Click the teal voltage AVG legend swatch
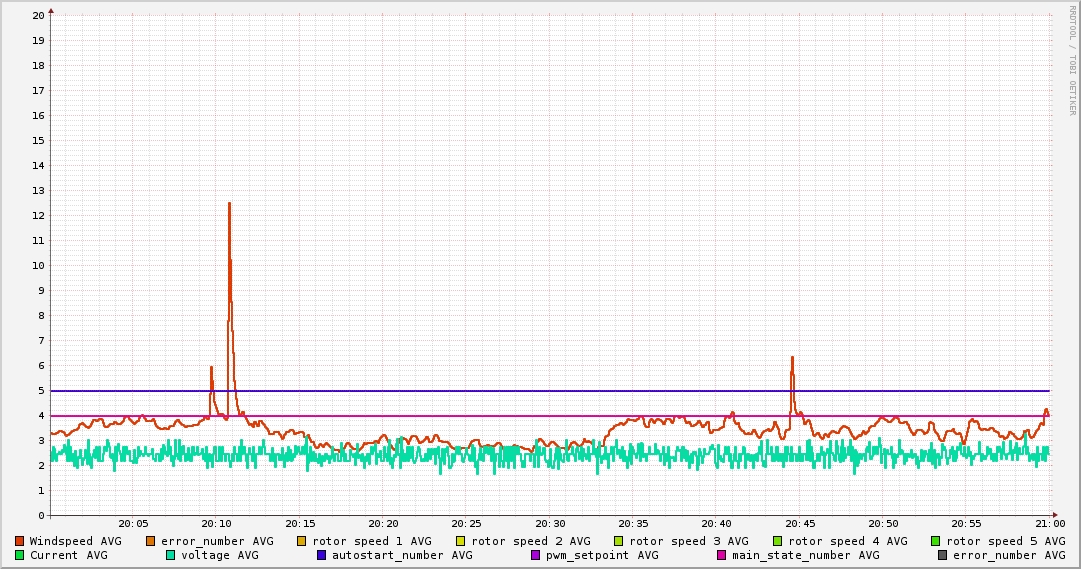Image resolution: width=1081 pixels, height=569 pixels. [171, 555]
